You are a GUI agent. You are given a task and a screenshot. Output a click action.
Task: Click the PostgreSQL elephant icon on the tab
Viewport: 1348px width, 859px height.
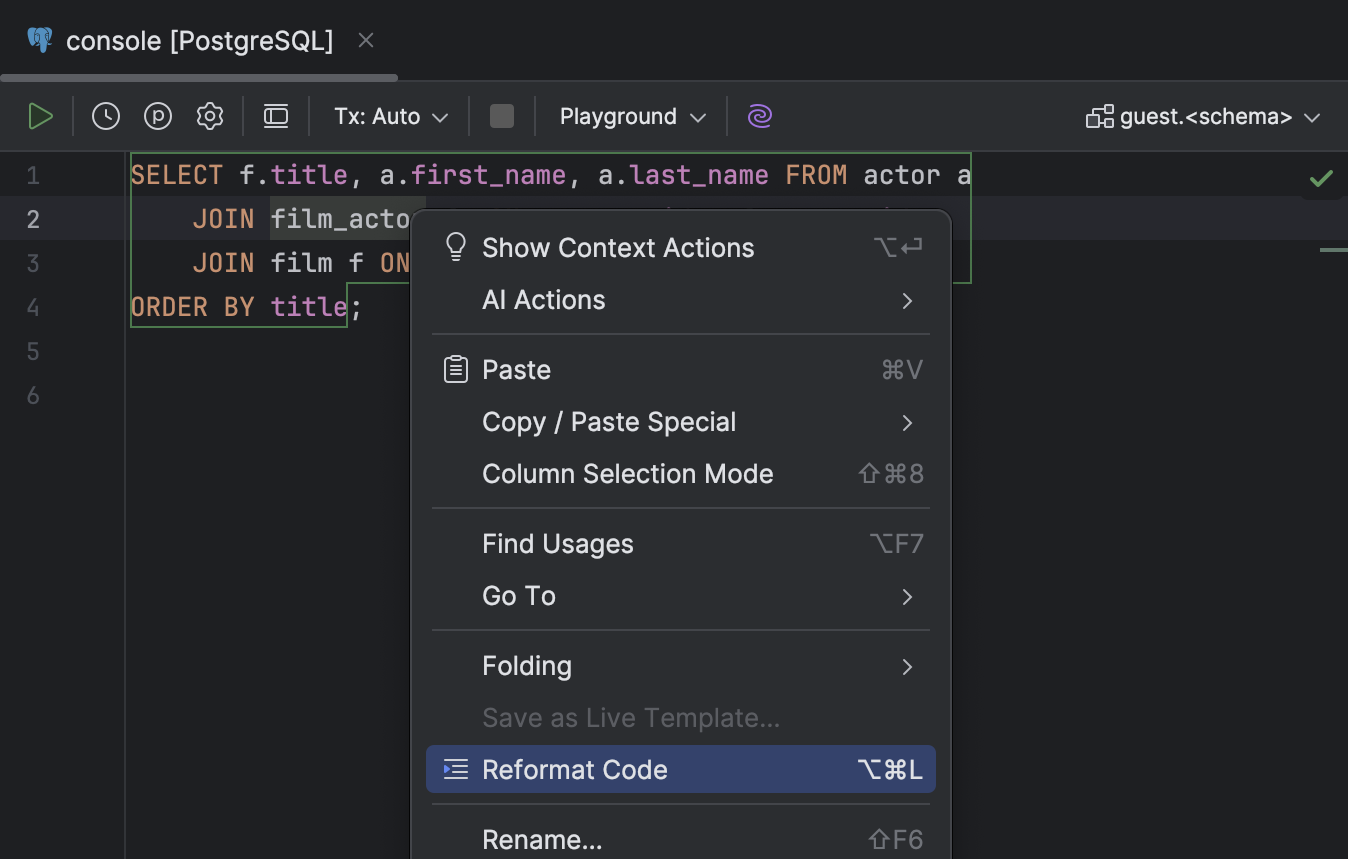click(38, 40)
